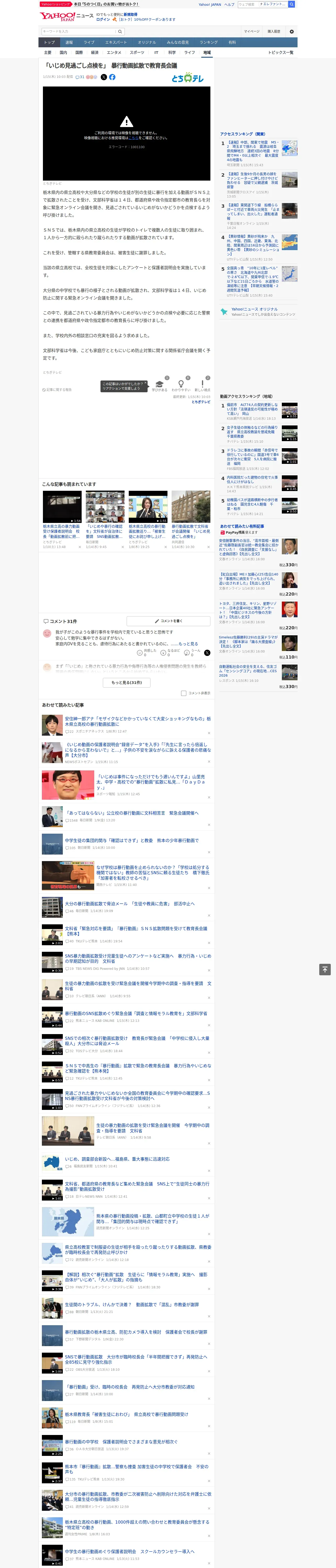This screenshot has width=336, height=1568.
Task: Toggle コメント非表示 checkbox
Action: (x=183, y=693)
